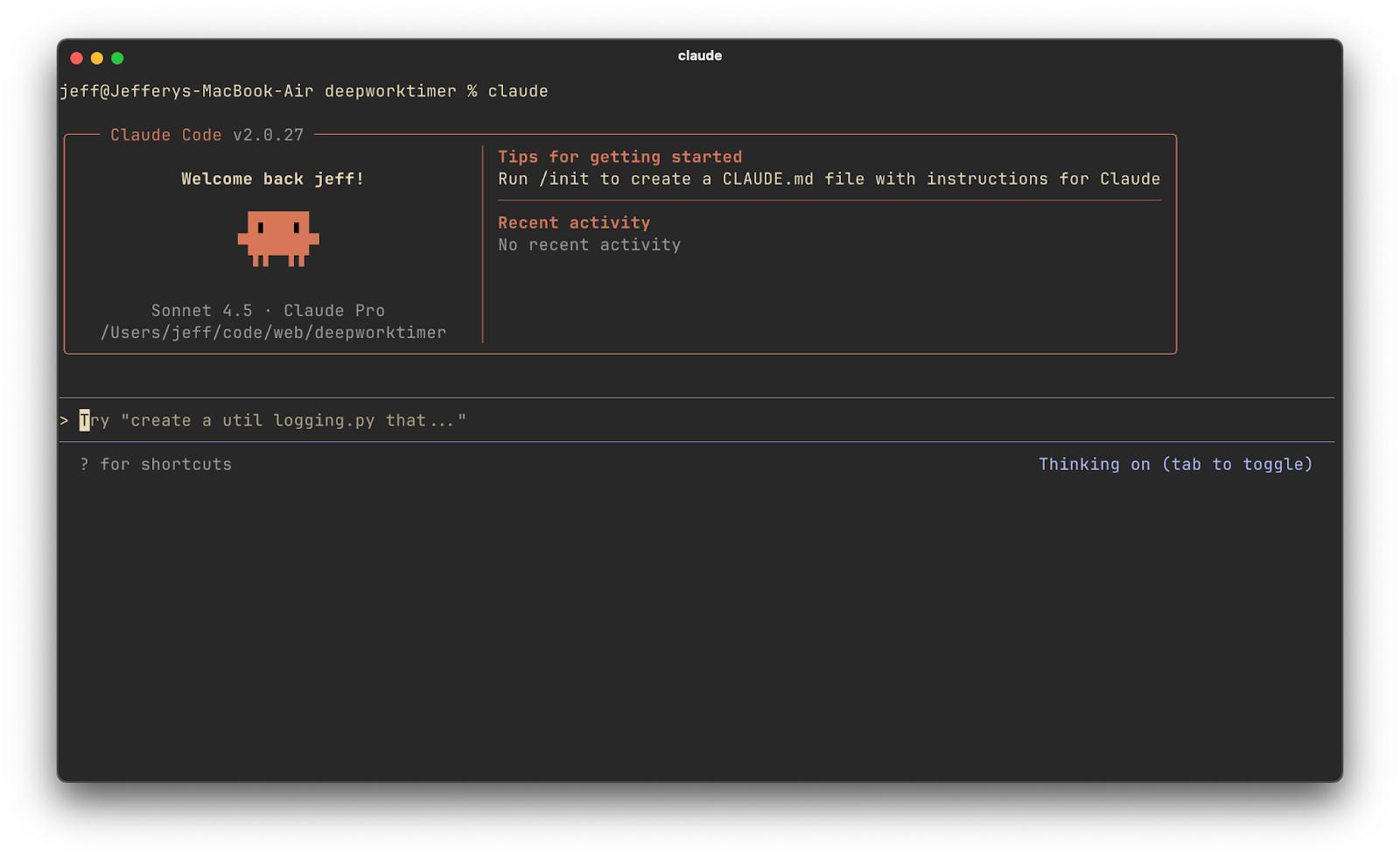Click the orange Claude mascot icon
This screenshot has height=858, width=1400.
[278, 238]
